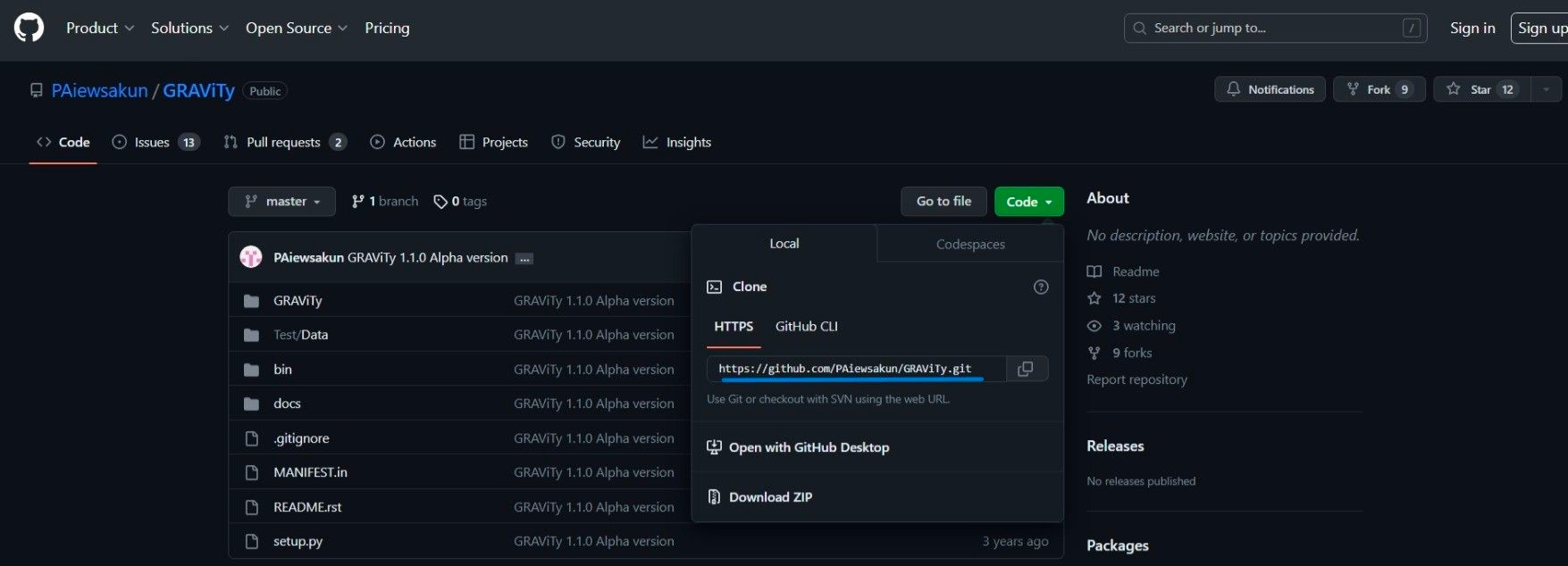Open the PAiewsakun owner link

click(x=100, y=90)
